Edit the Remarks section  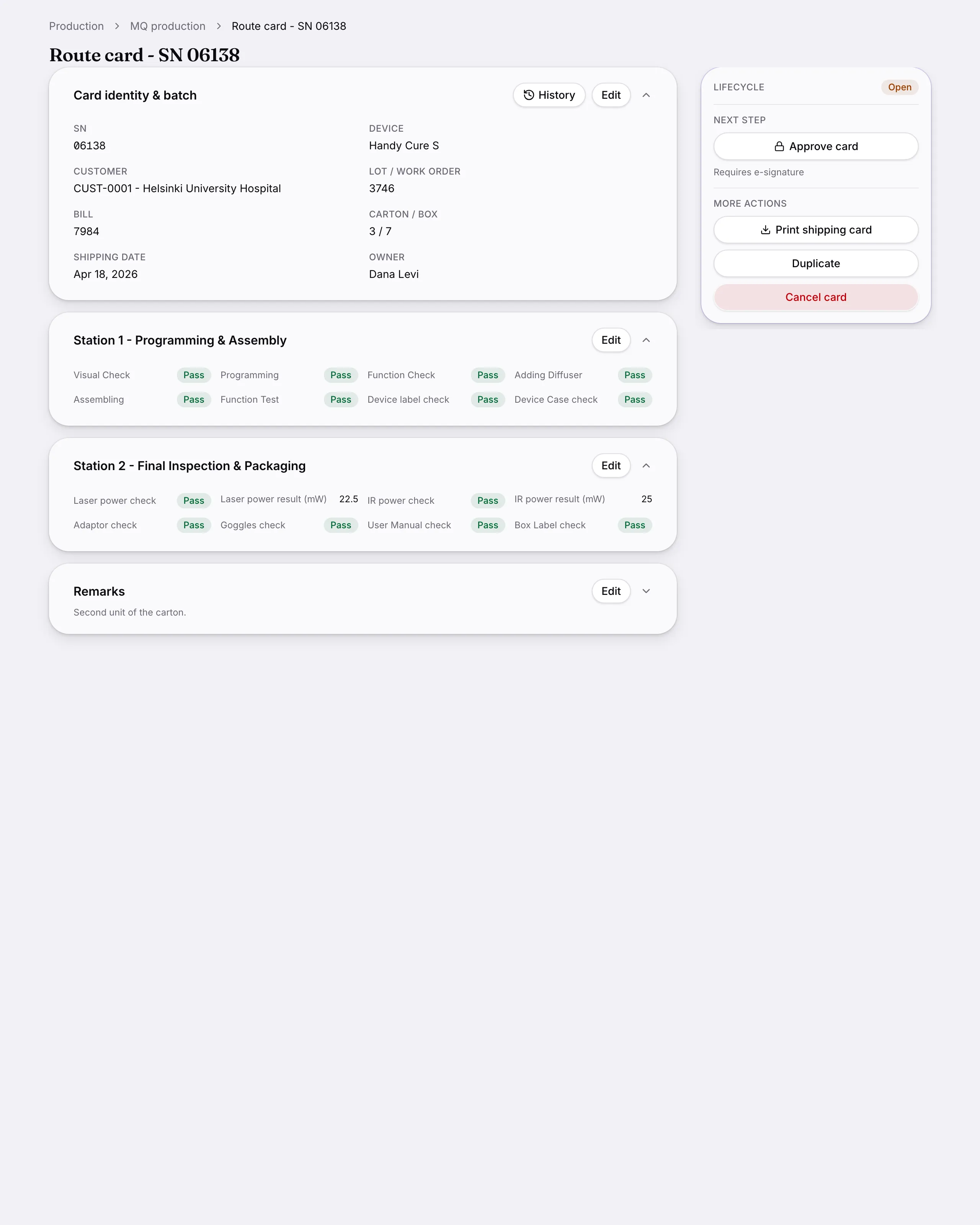(x=611, y=591)
